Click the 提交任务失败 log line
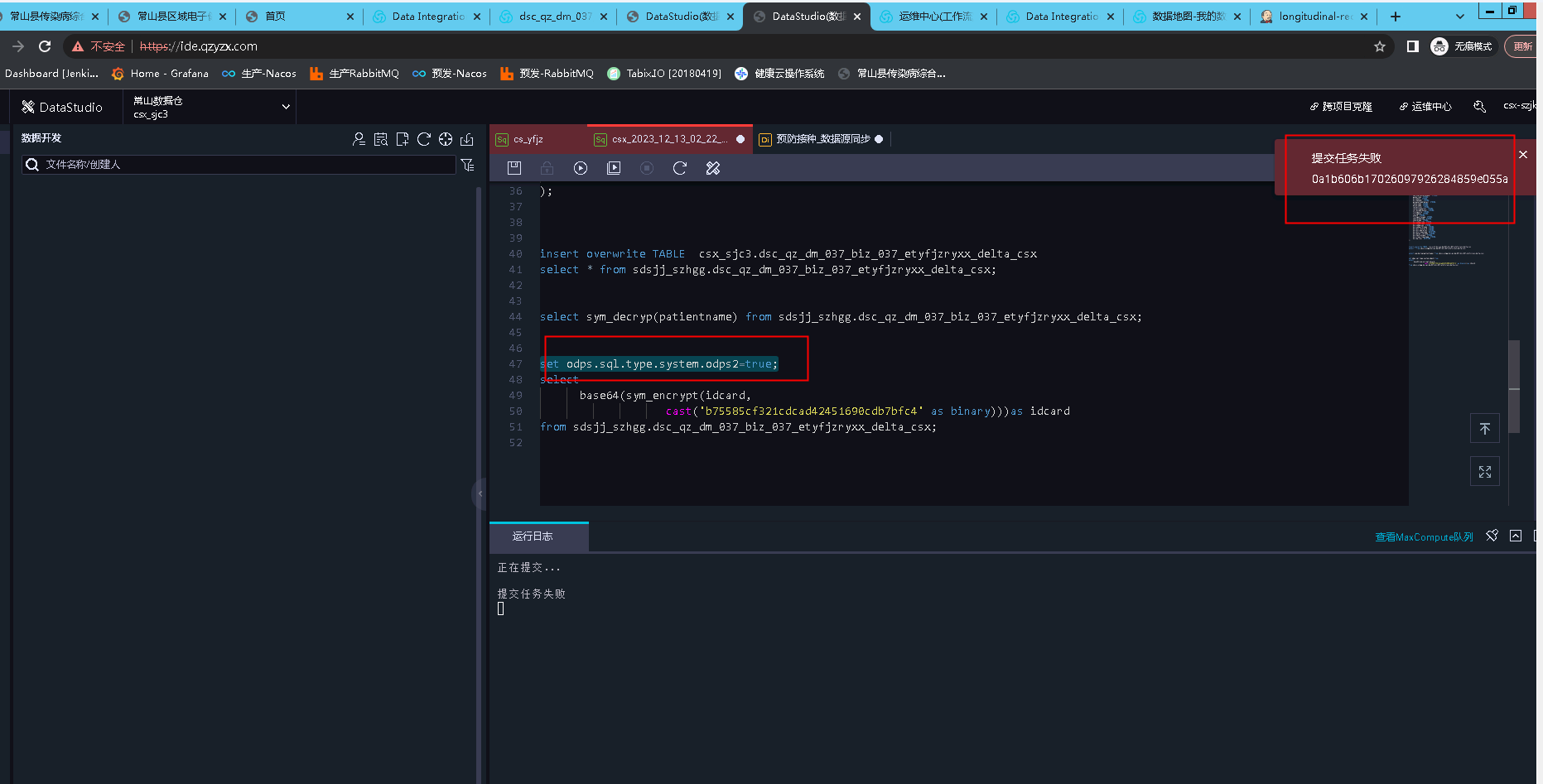The width and height of the screenshot is (1543, 784). pos(531,594)
